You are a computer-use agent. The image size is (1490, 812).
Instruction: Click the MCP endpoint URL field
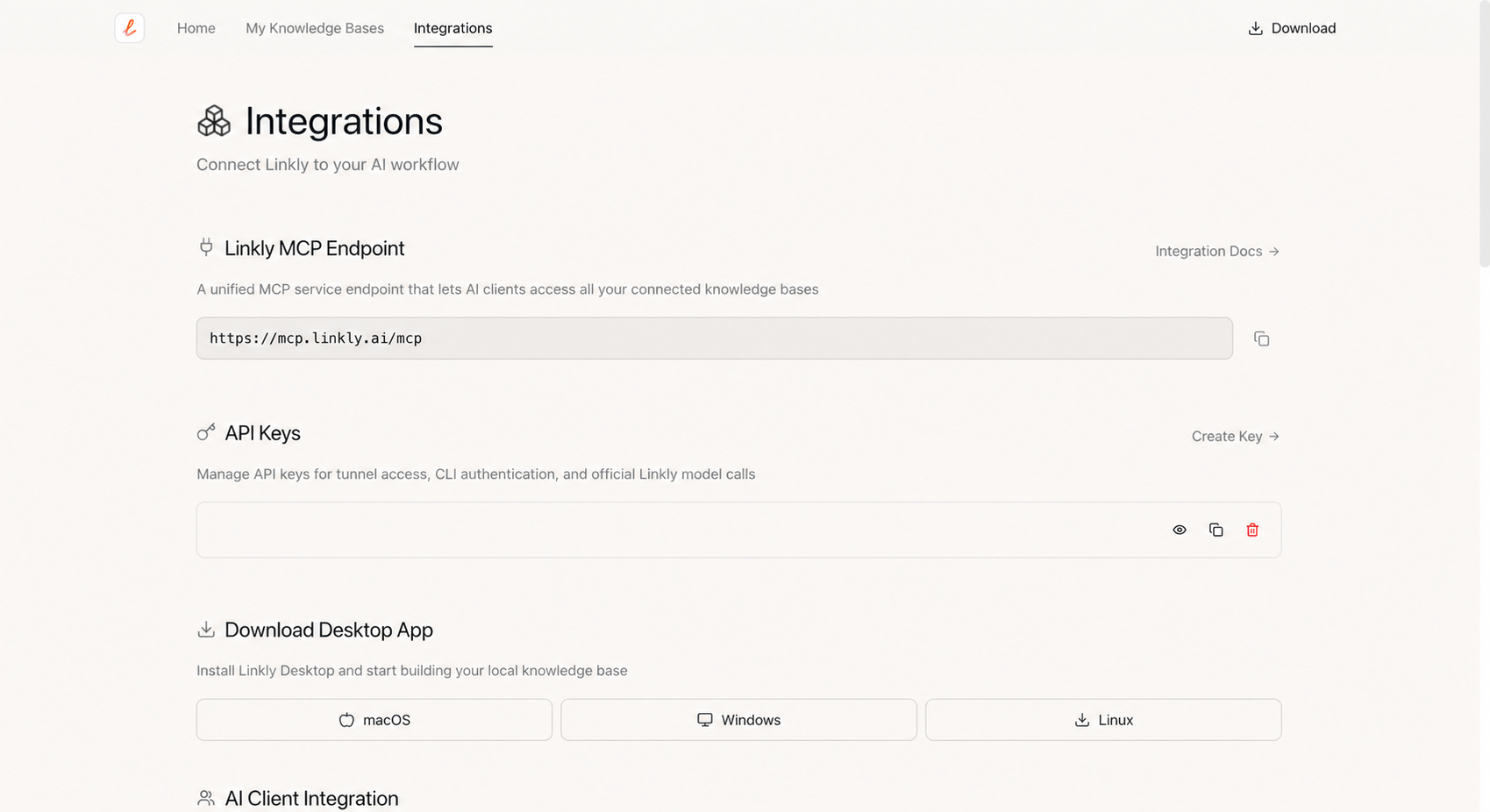[715, 338]
